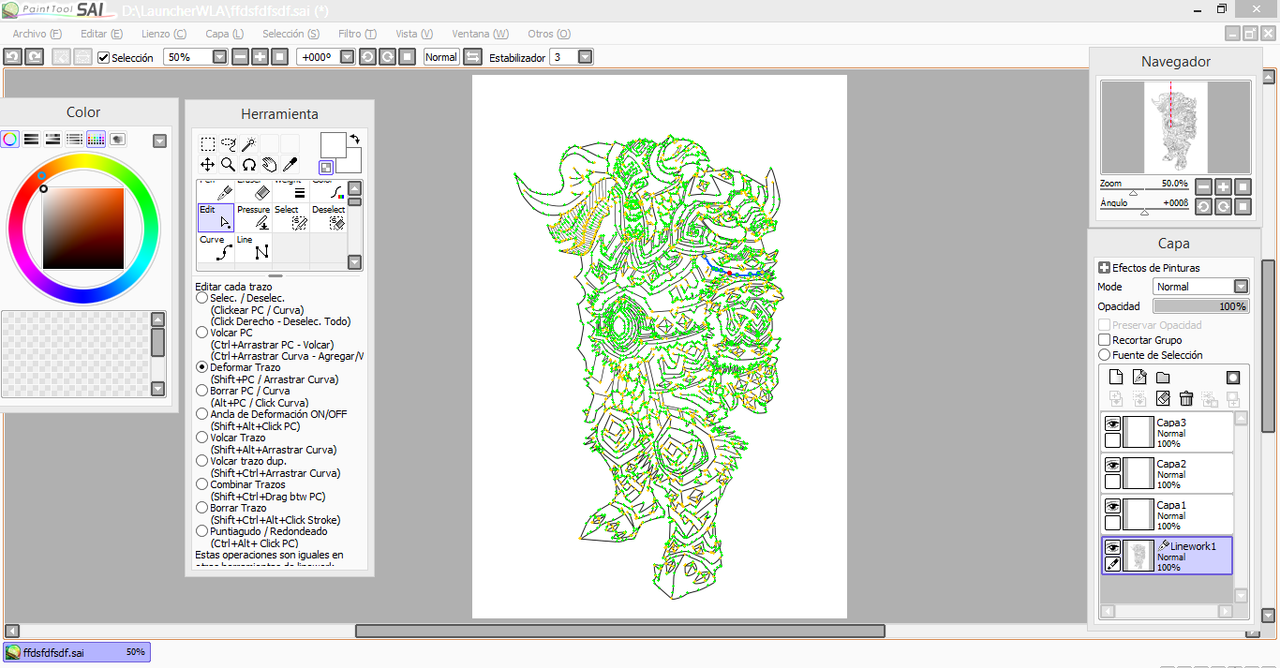Image resolution: width=1280 pixels, height=668 pixels.
Task: Hide the Capa2 layer
Action: (x=1112, y=465)
